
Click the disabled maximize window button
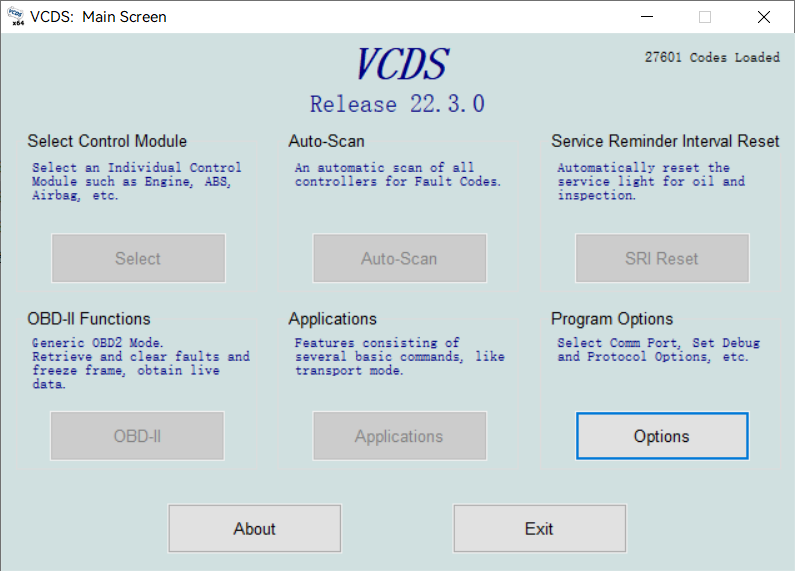(705, 17)
